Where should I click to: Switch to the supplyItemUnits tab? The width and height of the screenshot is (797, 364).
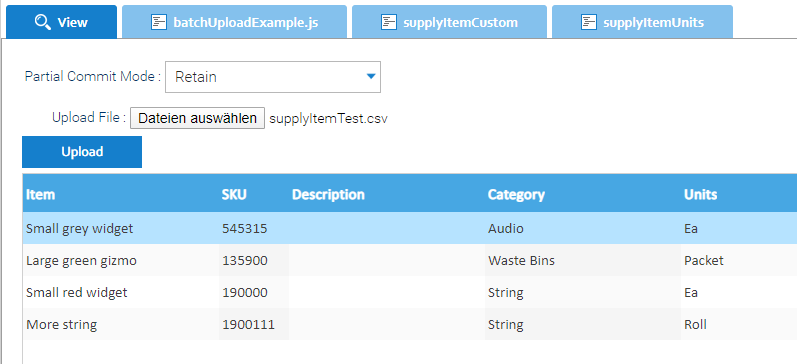point(642,22)
